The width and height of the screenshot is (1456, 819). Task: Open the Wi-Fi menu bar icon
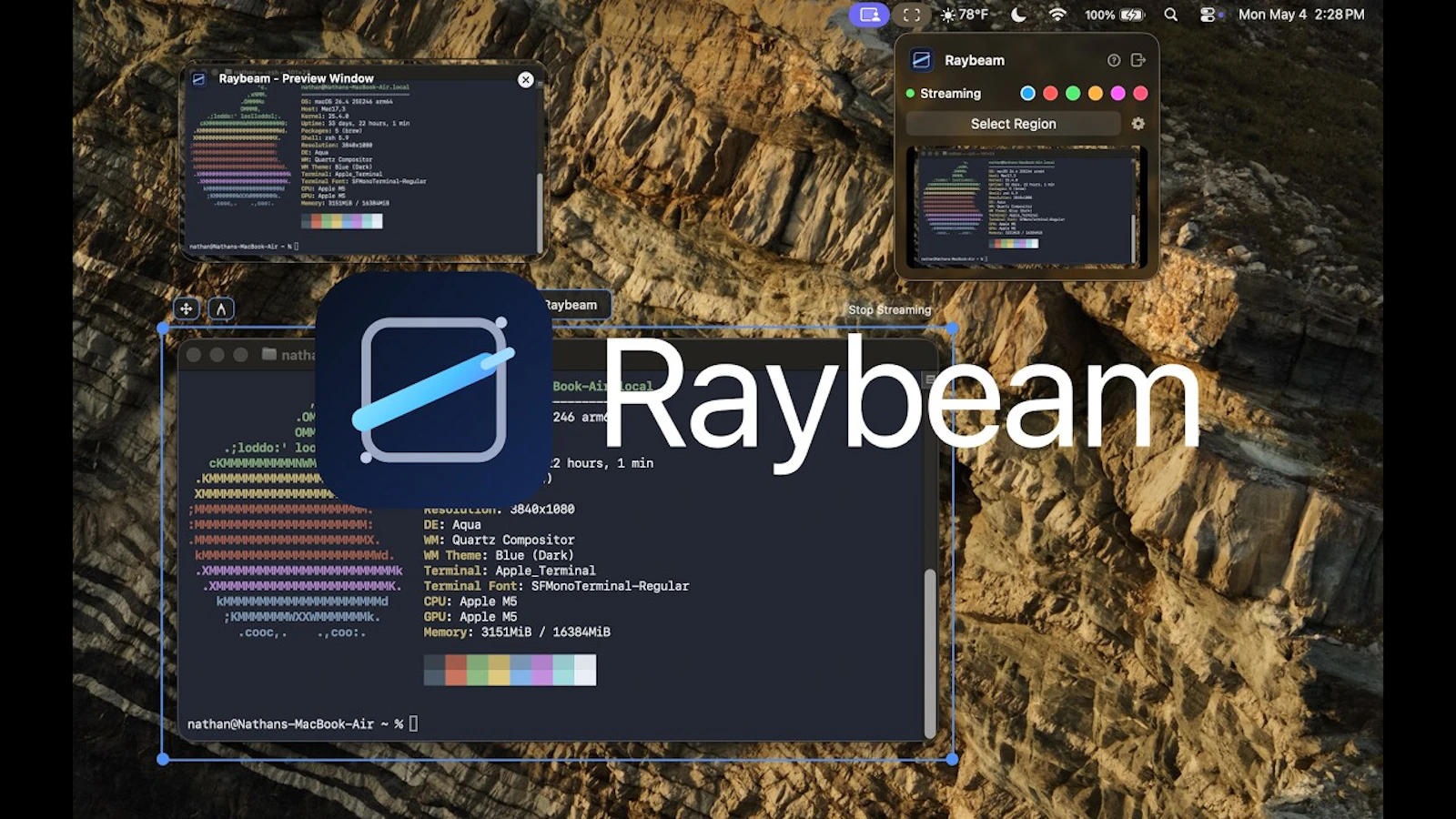click(x=1057, y=15)
